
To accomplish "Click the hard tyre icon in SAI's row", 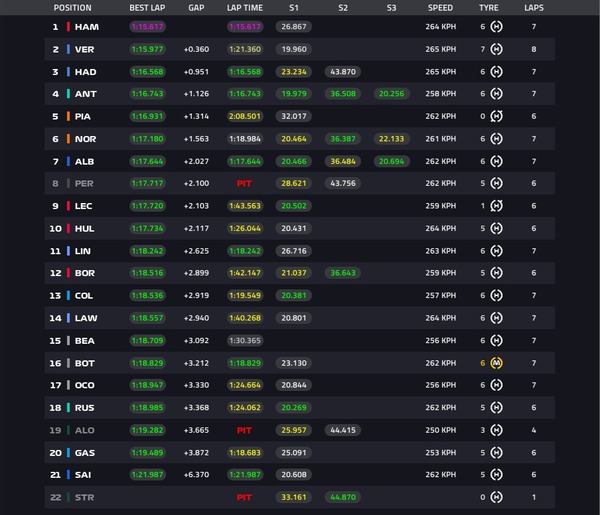I will click(x=496, y=475).
